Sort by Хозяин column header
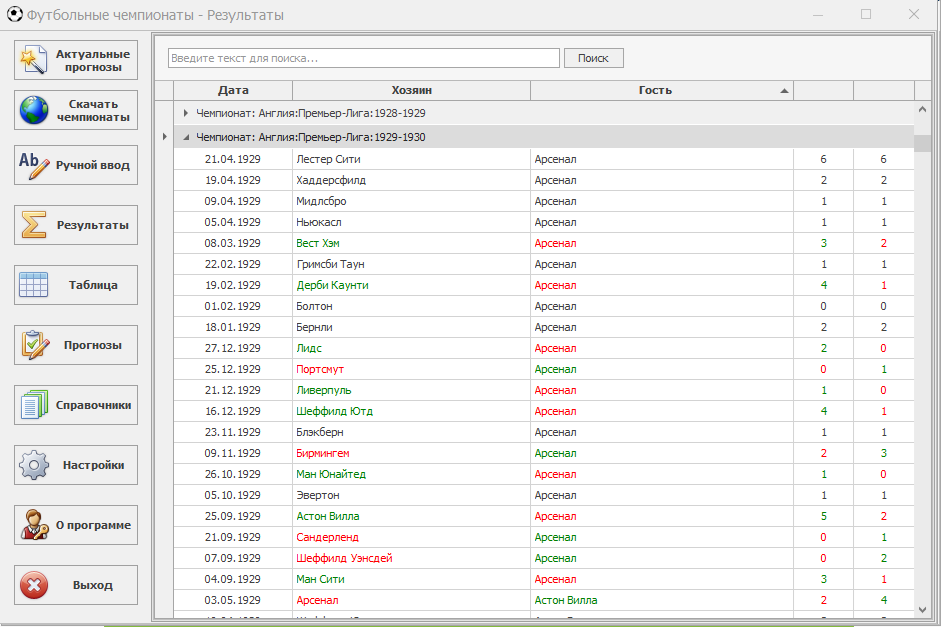This screenshot has height=627, width=941. 412,91
